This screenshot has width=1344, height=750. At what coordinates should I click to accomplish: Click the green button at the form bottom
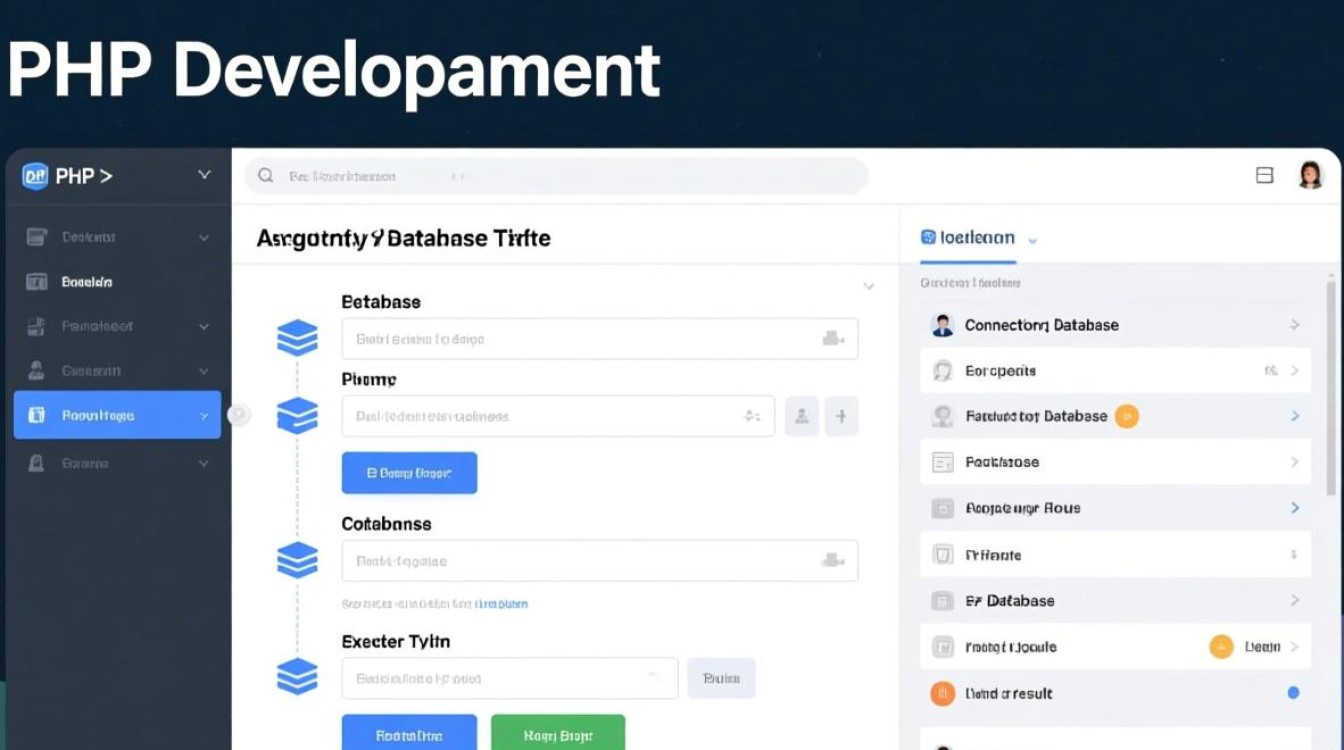558,735
